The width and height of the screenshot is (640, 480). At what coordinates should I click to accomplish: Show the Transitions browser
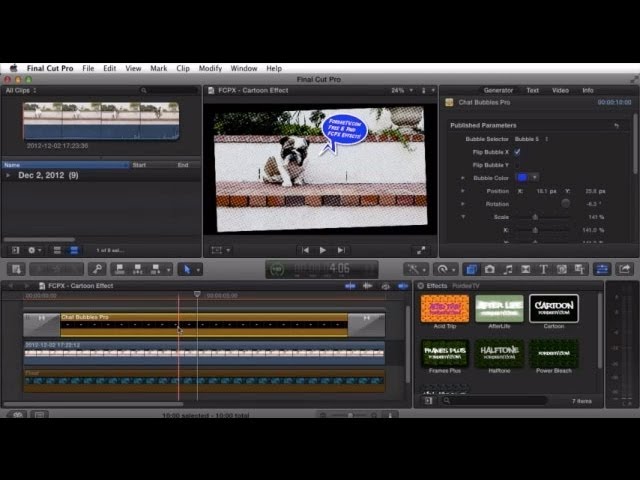click(525, 269)
